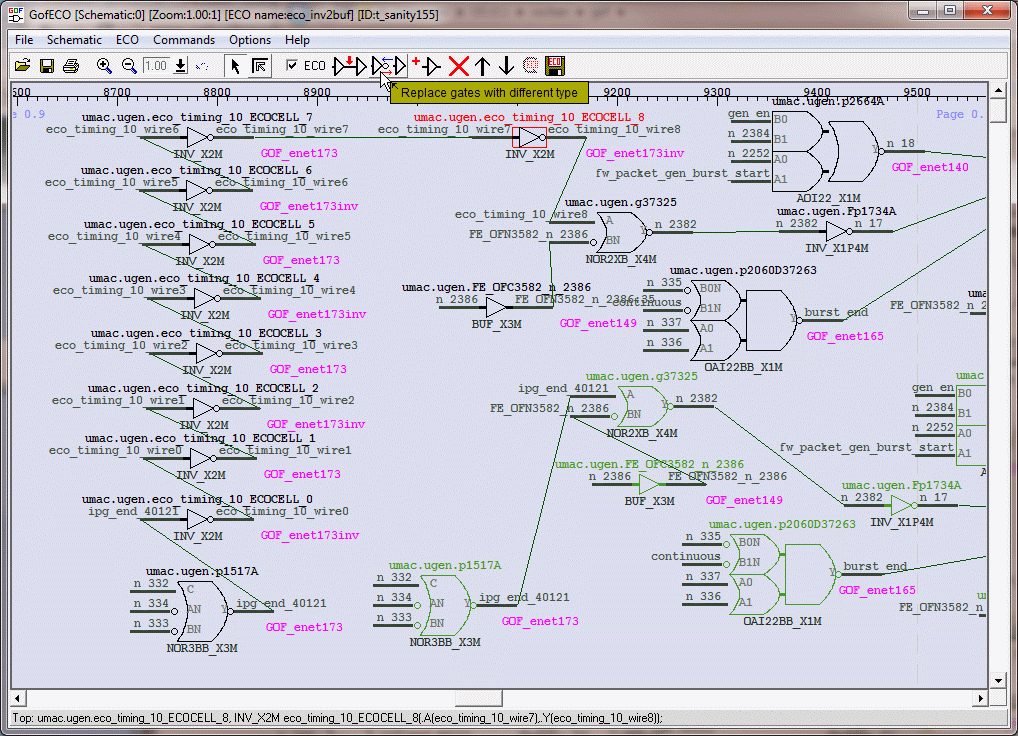The image size is (1018, 736).
Task: Select the ECOCELL_1 inverter gate symbol
Action: point(203,458)
